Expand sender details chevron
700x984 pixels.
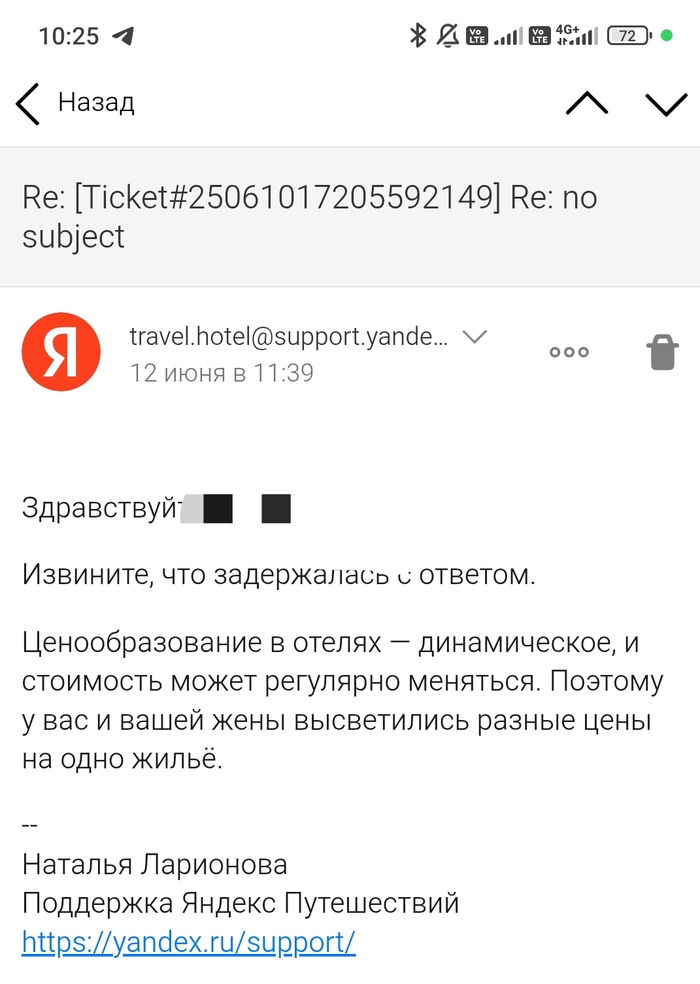(475, 337)
